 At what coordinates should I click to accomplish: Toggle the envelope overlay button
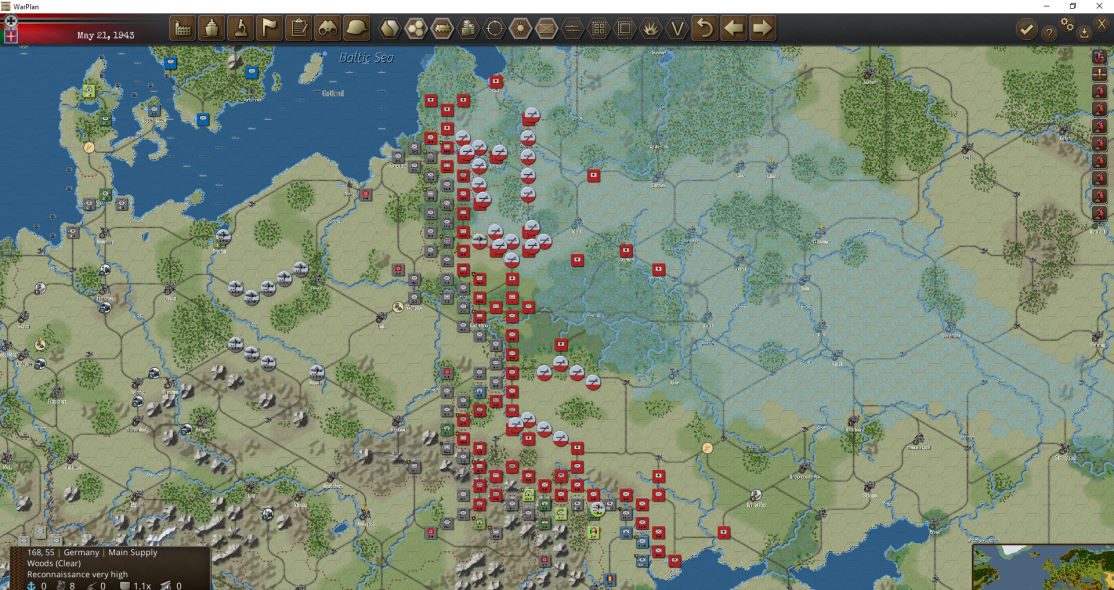click(x=546, y=29)
